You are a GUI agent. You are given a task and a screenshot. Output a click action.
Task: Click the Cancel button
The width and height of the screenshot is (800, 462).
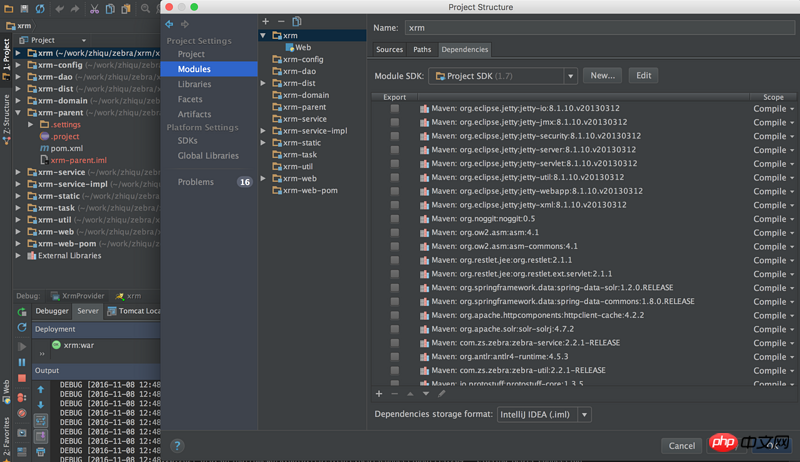[681, 445]
